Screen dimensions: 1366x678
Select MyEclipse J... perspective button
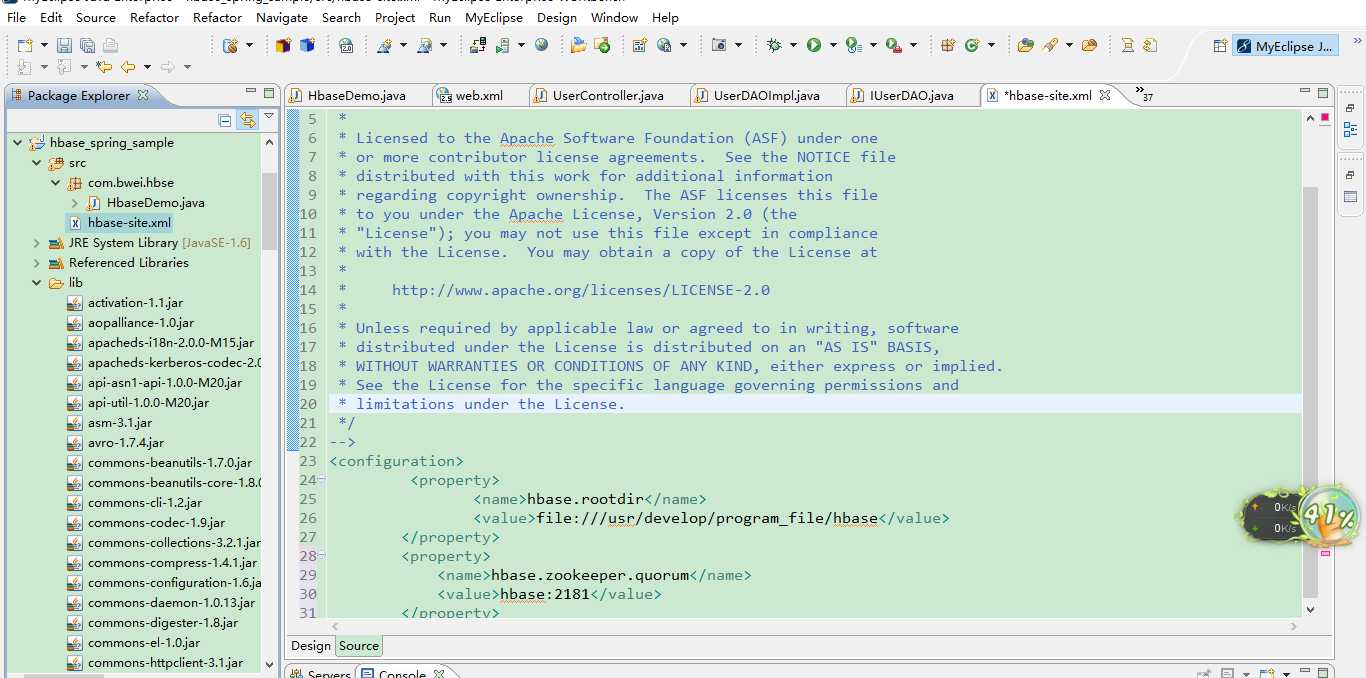(x=1285, y=46)
